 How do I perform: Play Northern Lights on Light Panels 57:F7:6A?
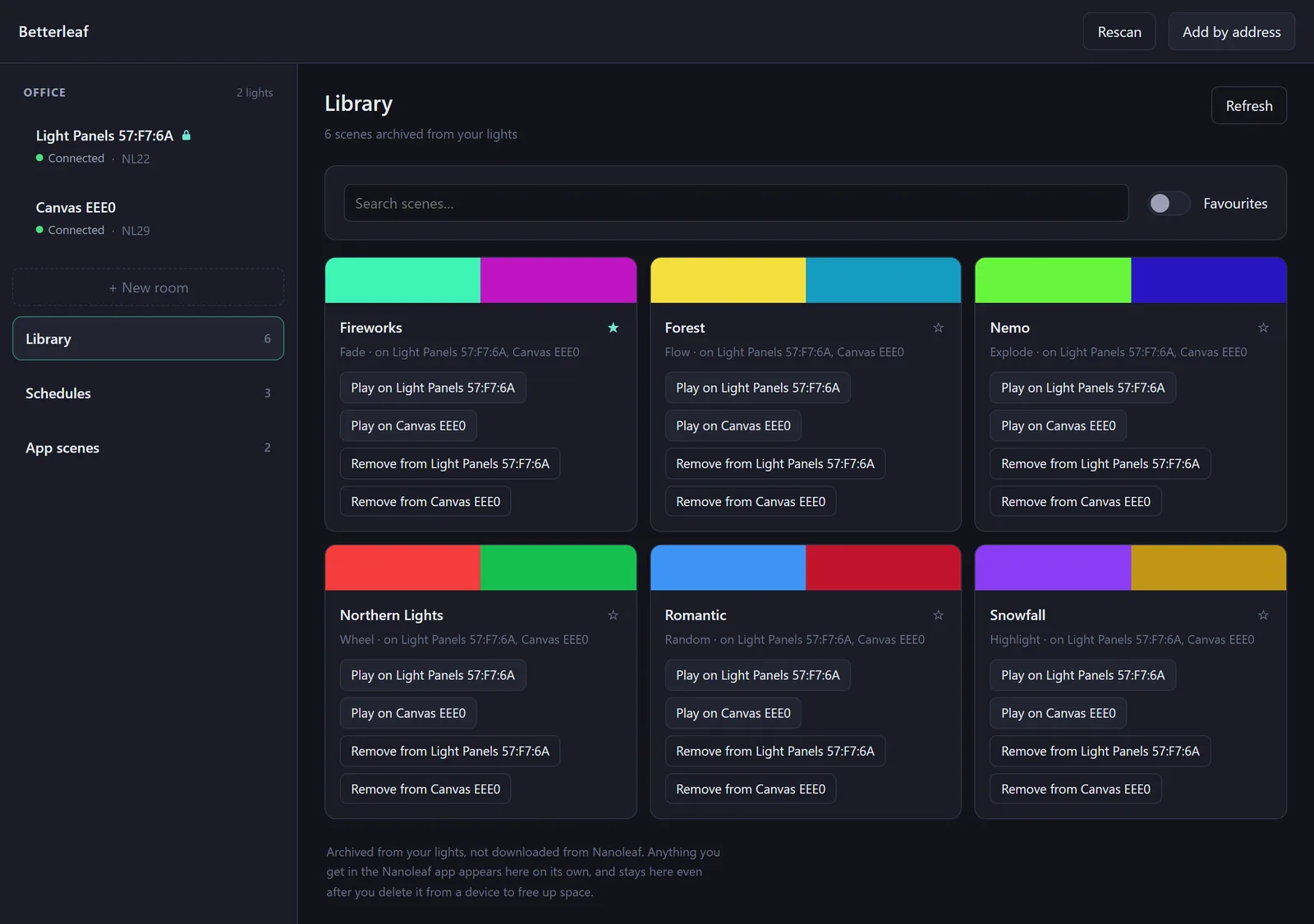coord(433,675)
